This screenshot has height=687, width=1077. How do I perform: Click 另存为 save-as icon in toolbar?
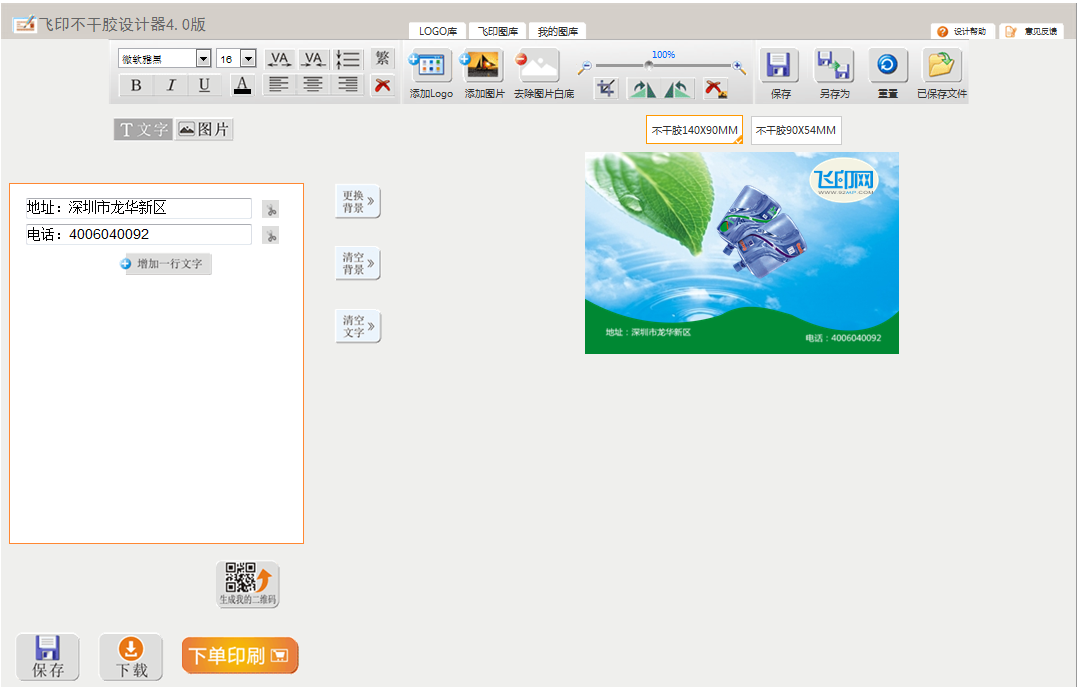click(x=833, y=66)
